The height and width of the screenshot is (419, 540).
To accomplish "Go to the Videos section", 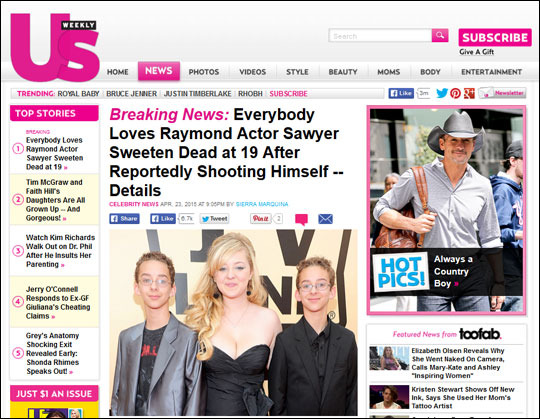I will 253,72.
